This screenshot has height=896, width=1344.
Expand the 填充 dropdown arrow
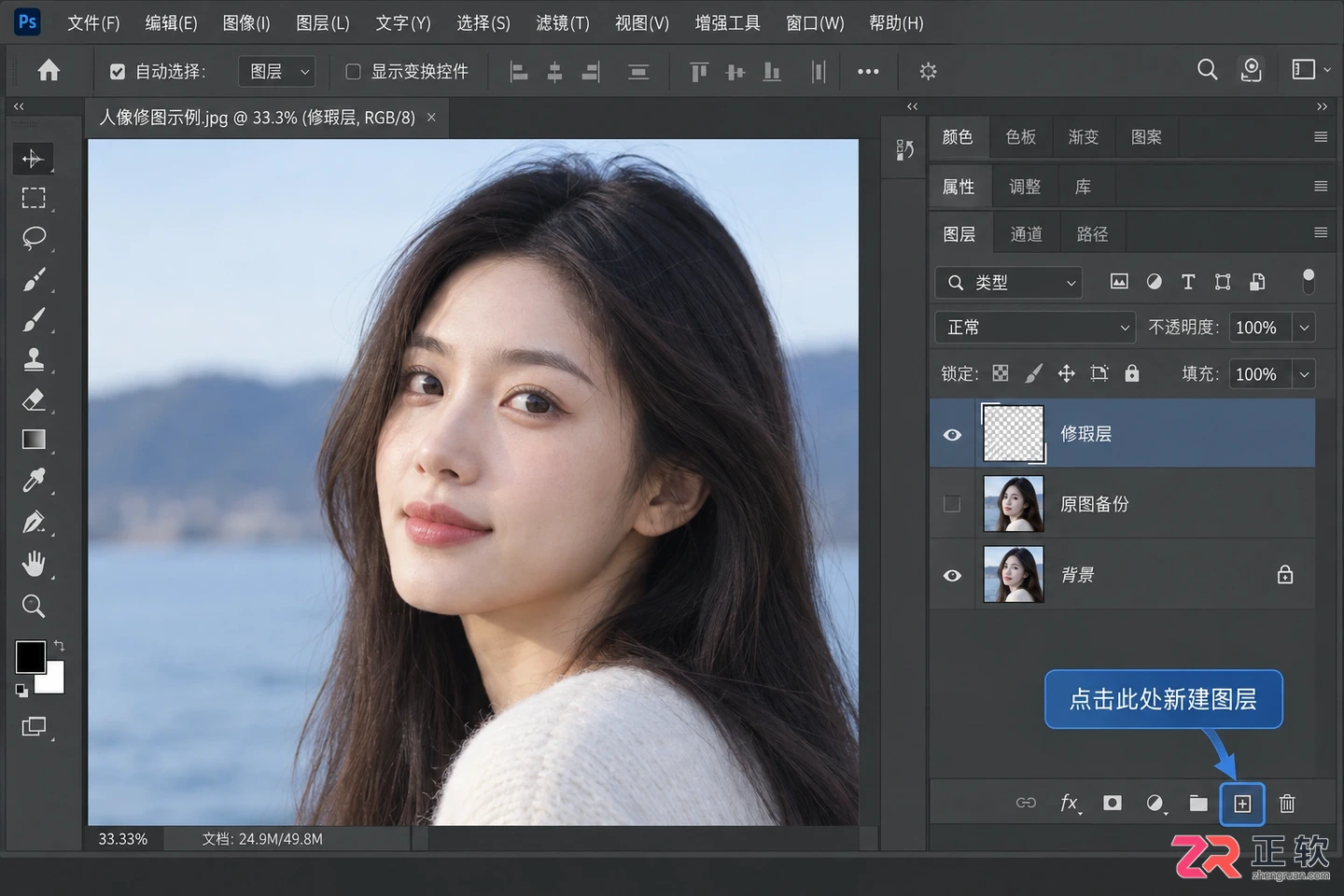(1304, 374)
